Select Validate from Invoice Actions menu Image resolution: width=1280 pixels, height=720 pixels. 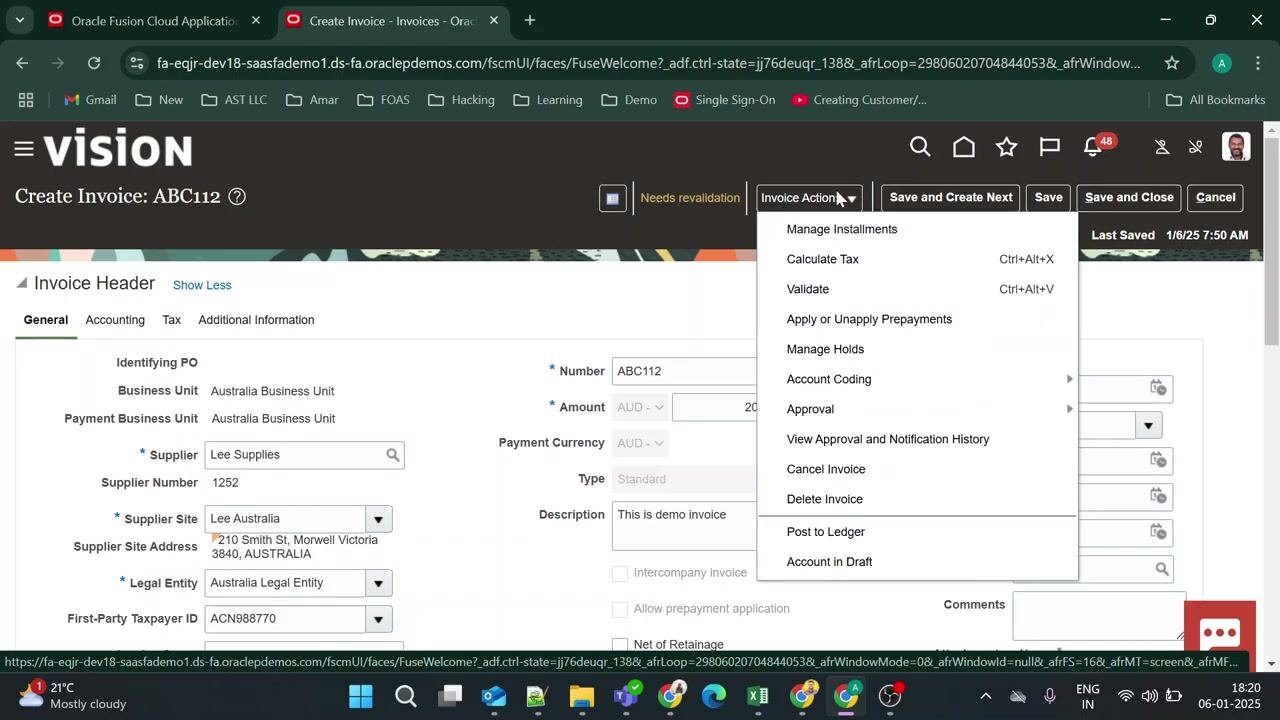point(917,289)
